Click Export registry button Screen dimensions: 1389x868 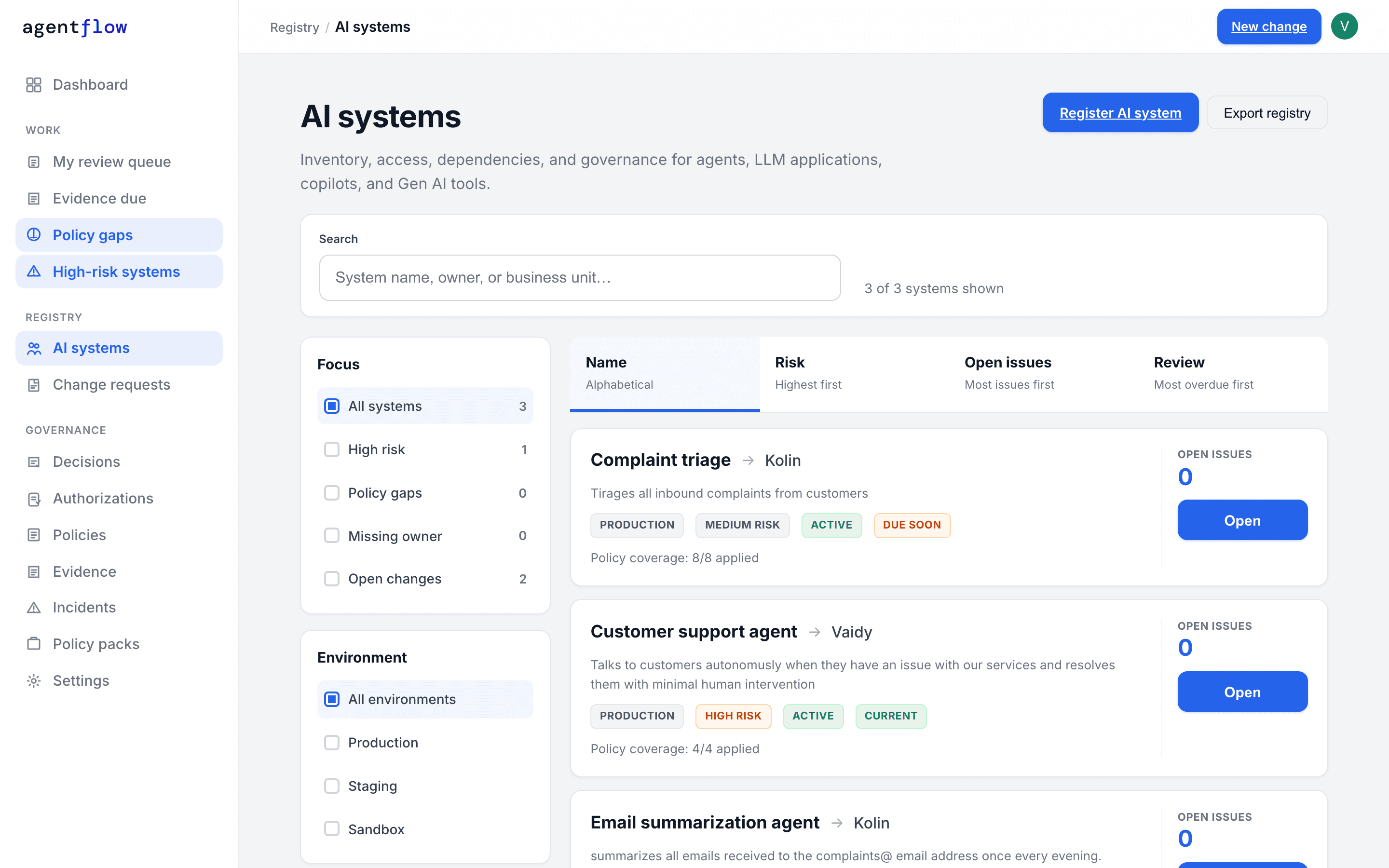click(x=1267, y=113)
